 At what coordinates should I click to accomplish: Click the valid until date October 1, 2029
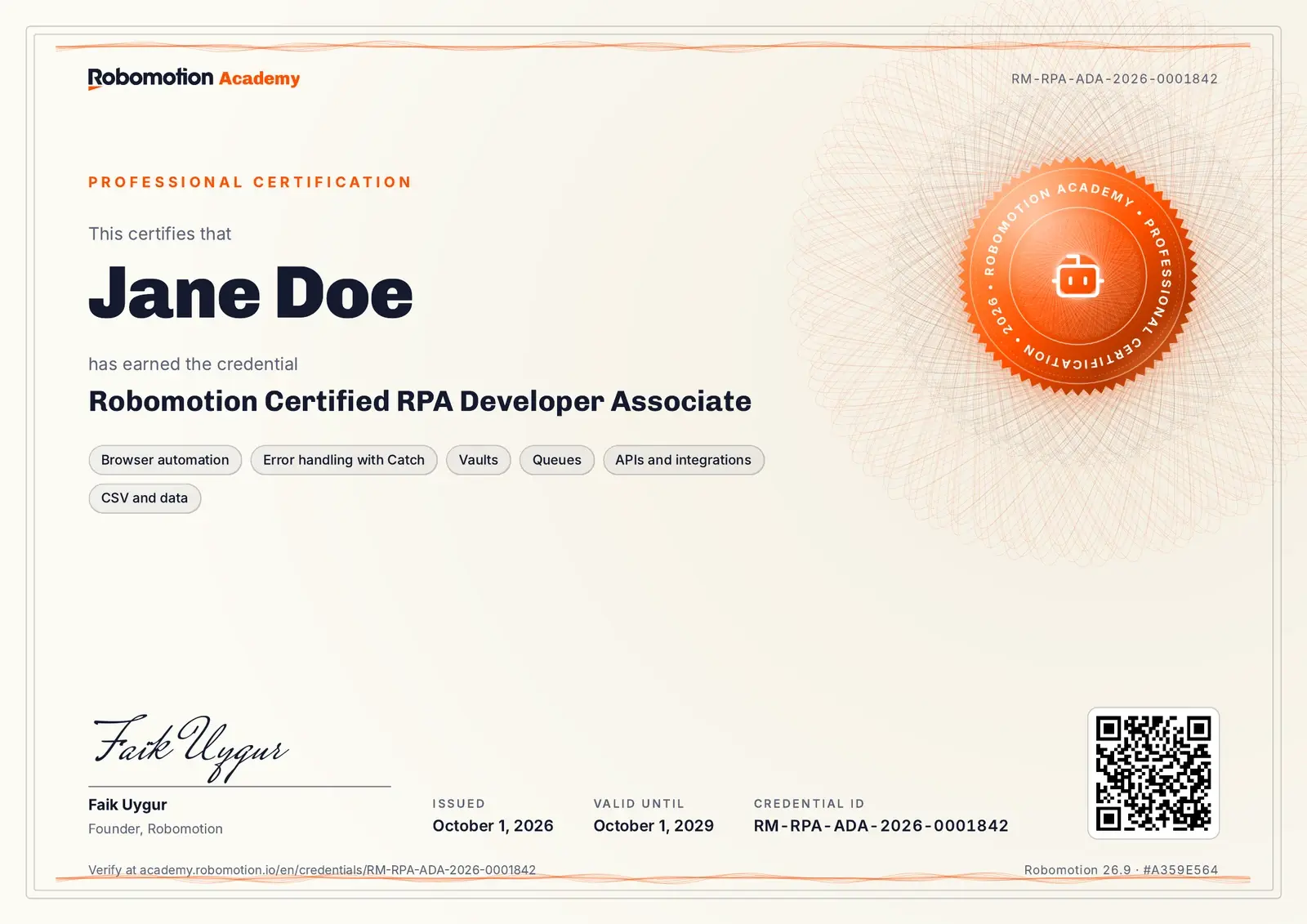(x=653, y=826)
